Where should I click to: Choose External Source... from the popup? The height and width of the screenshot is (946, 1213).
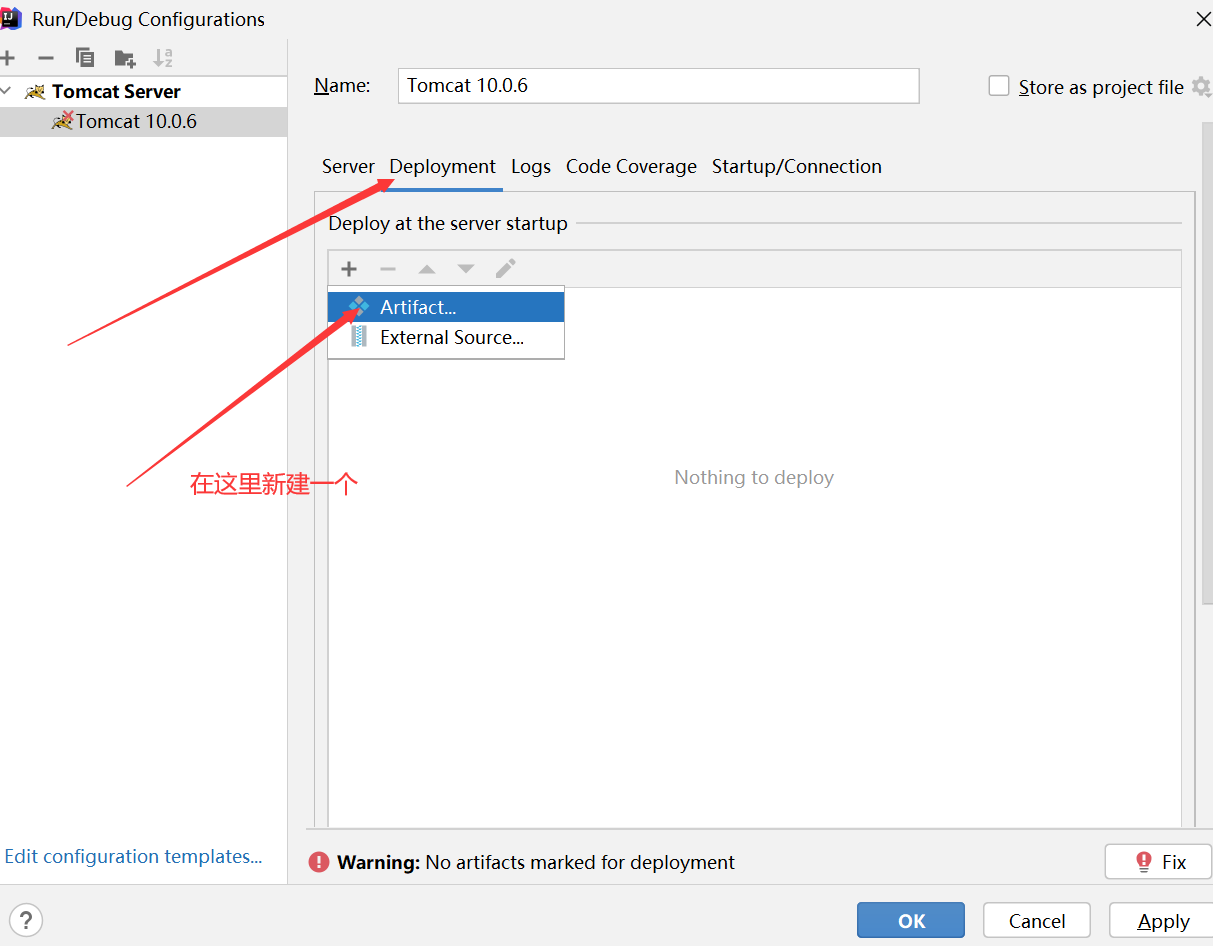(x=446, y=337)
